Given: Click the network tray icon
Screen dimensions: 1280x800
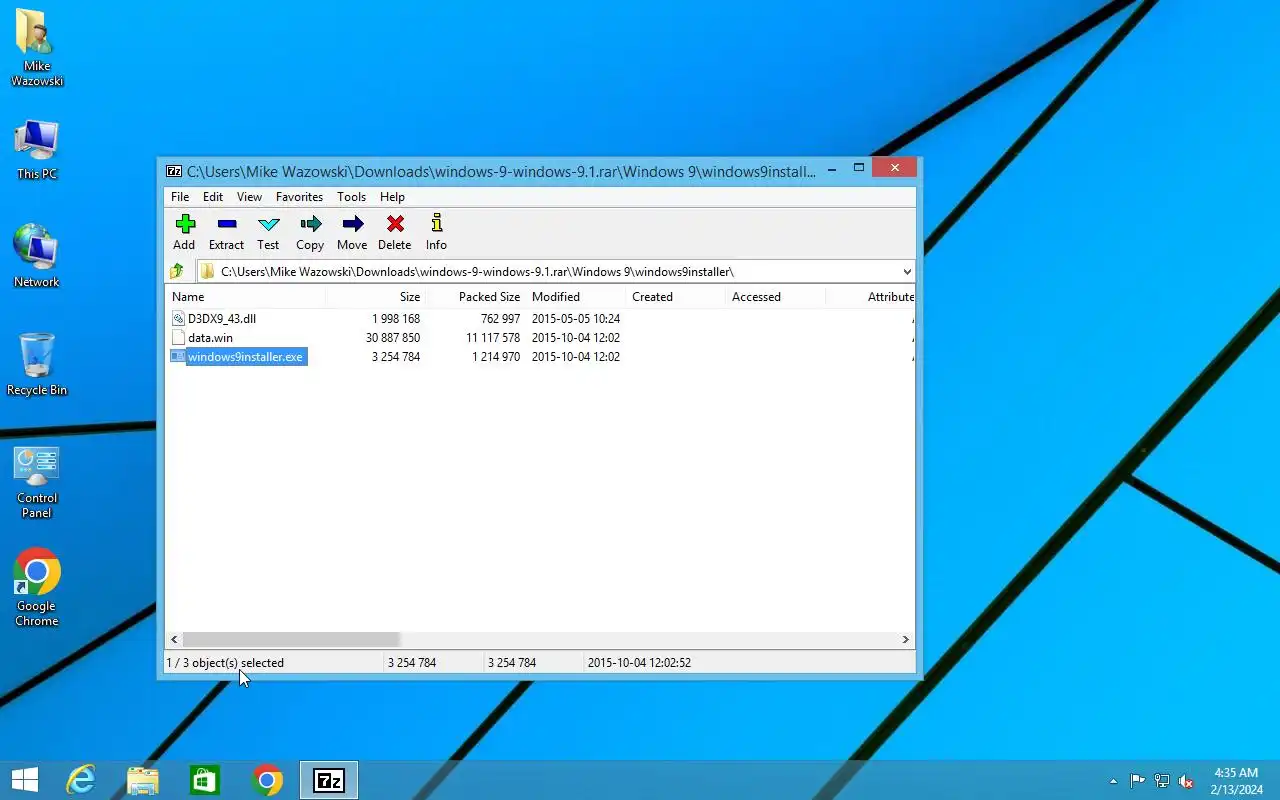Looking at the screenshot, I should pos(1162,781).
